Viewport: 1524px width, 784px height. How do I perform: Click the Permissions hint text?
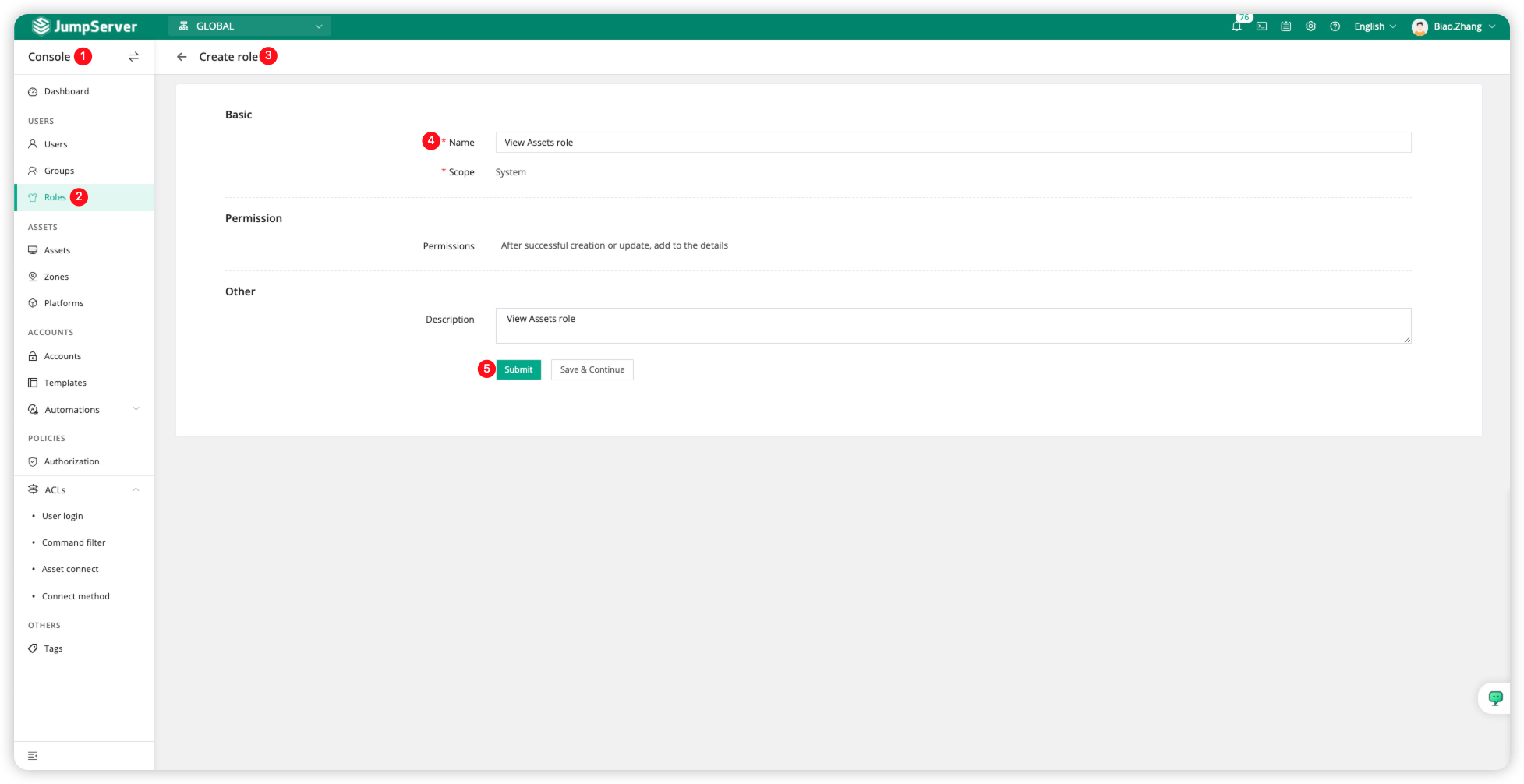coord(614,245)
